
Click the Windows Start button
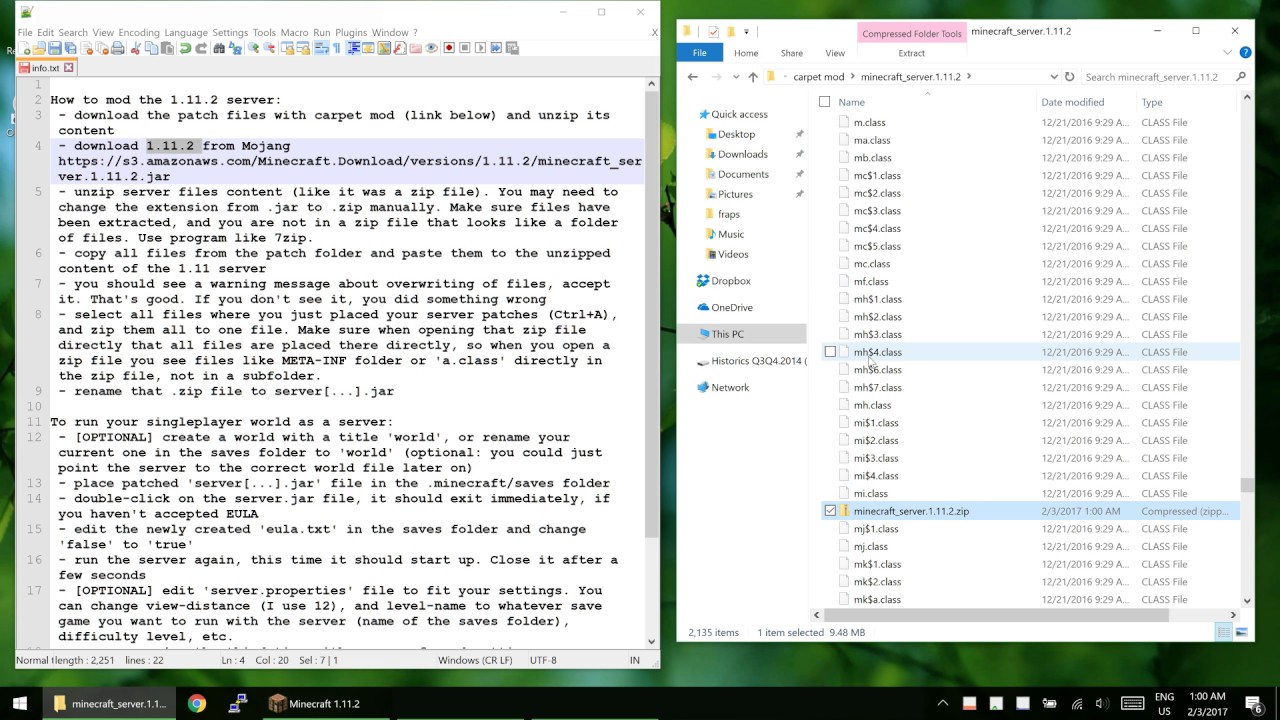click(x=20, y=703)
